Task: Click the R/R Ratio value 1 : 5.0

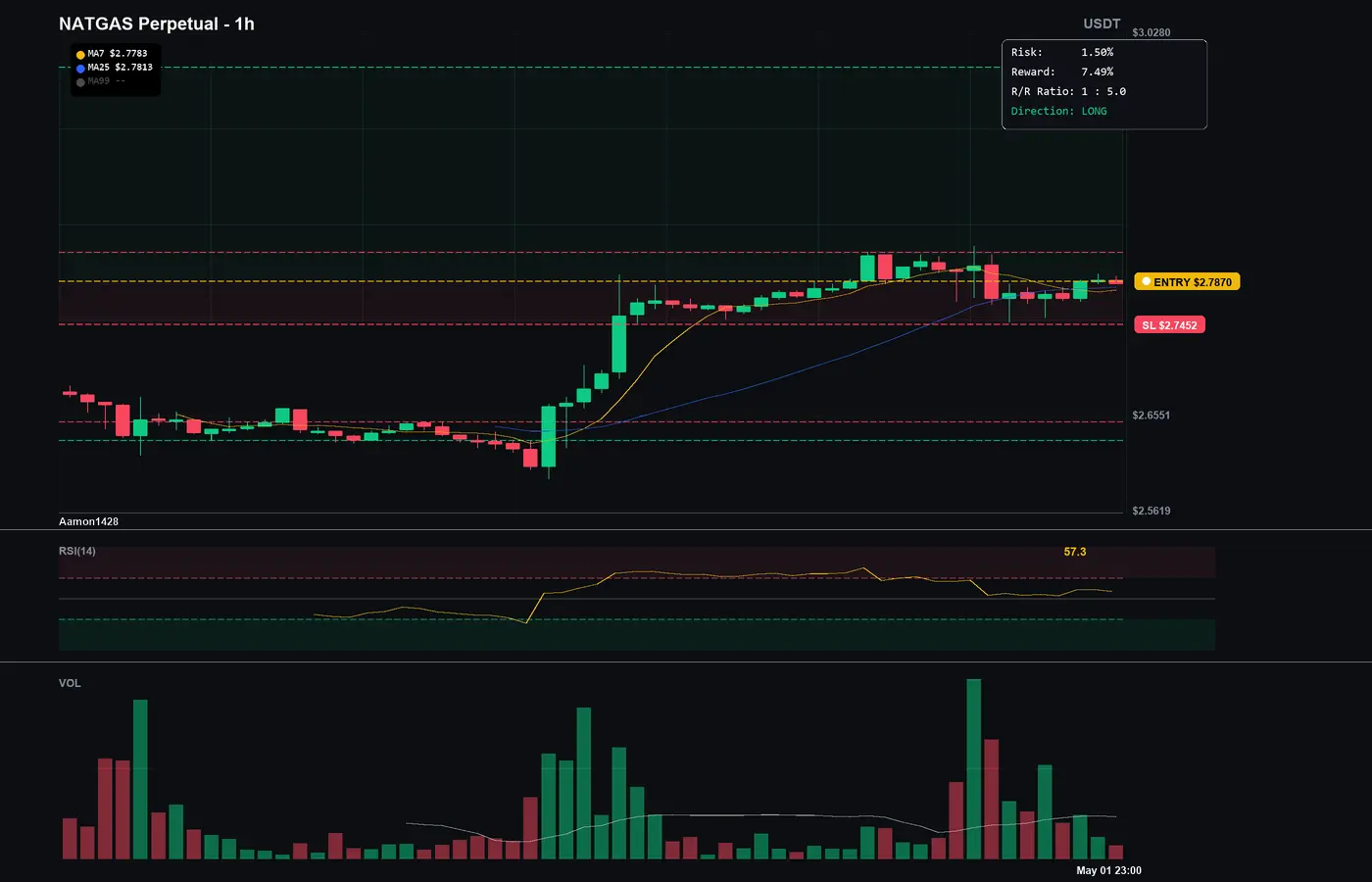Action: point(1103,91)
